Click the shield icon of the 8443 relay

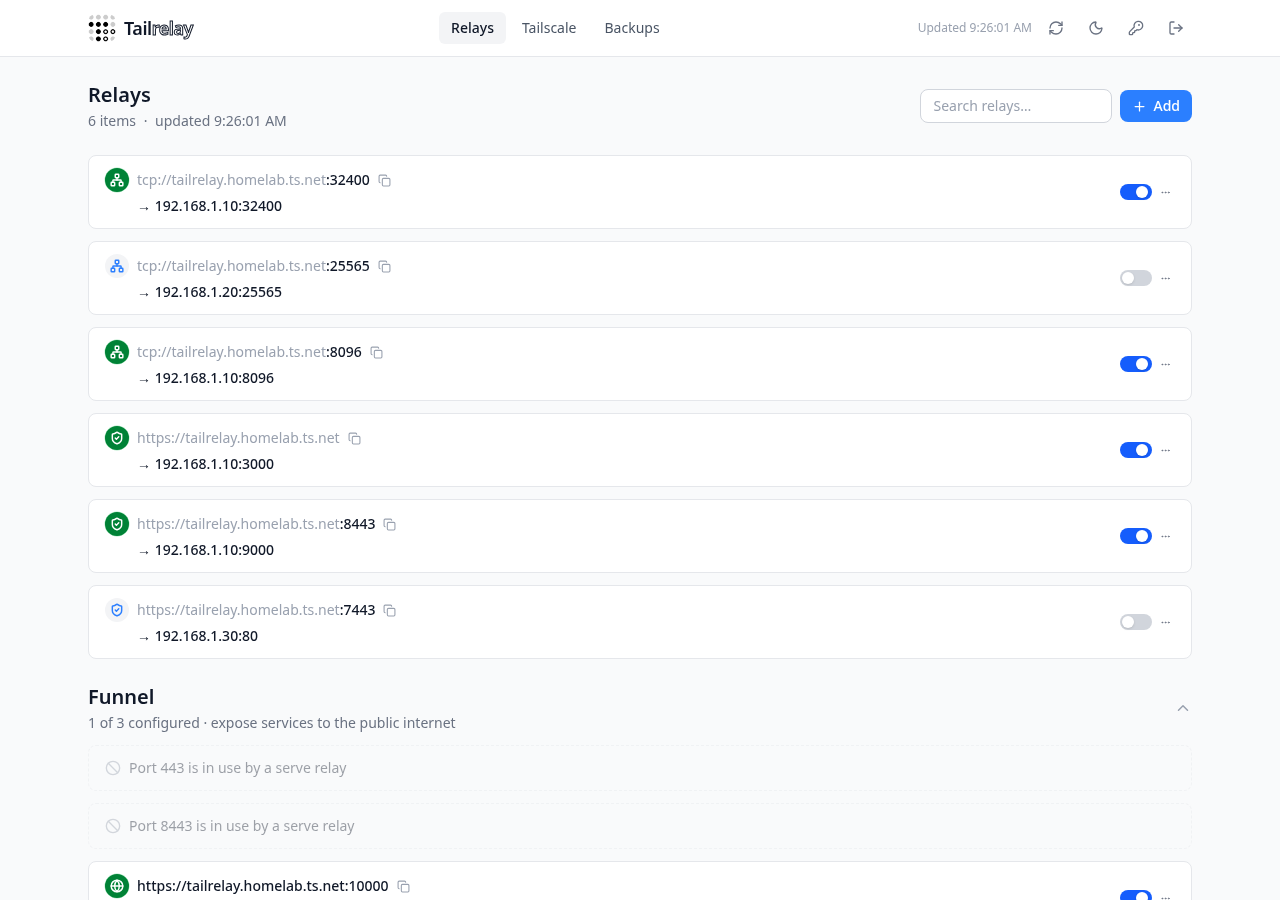[x=117, y=524]
